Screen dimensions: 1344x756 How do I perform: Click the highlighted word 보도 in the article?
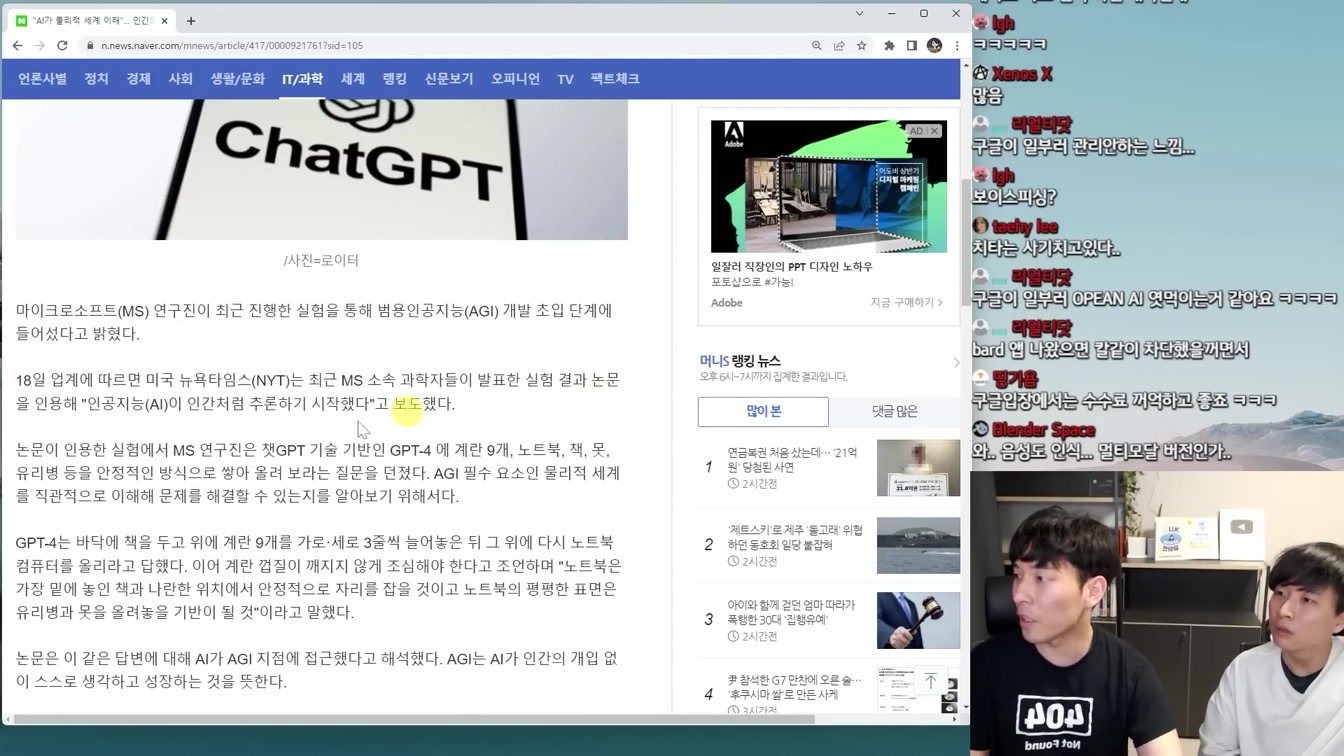tap(407, 404)
